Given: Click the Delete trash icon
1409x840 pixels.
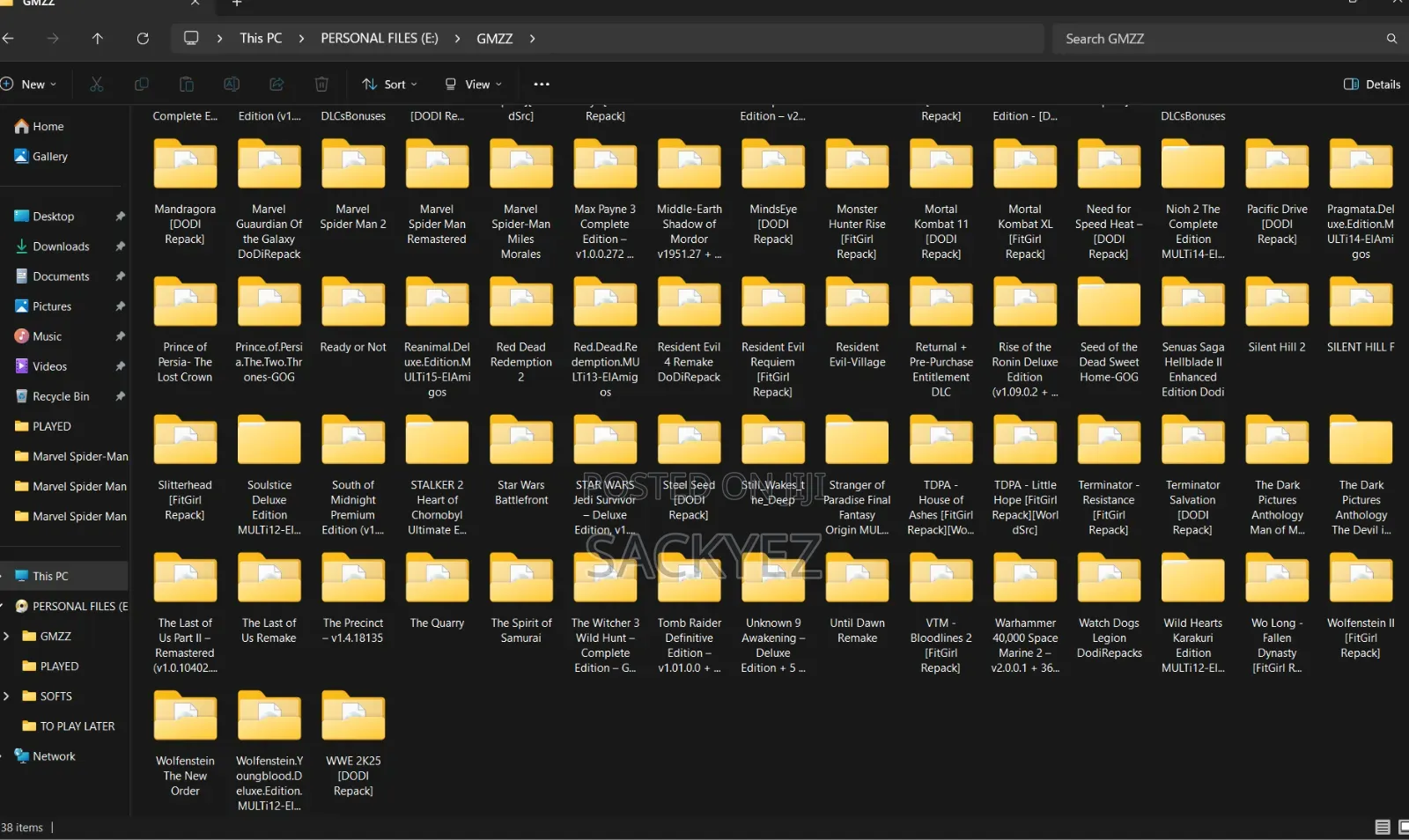Looking at the screenshot, I should (321, 85).
